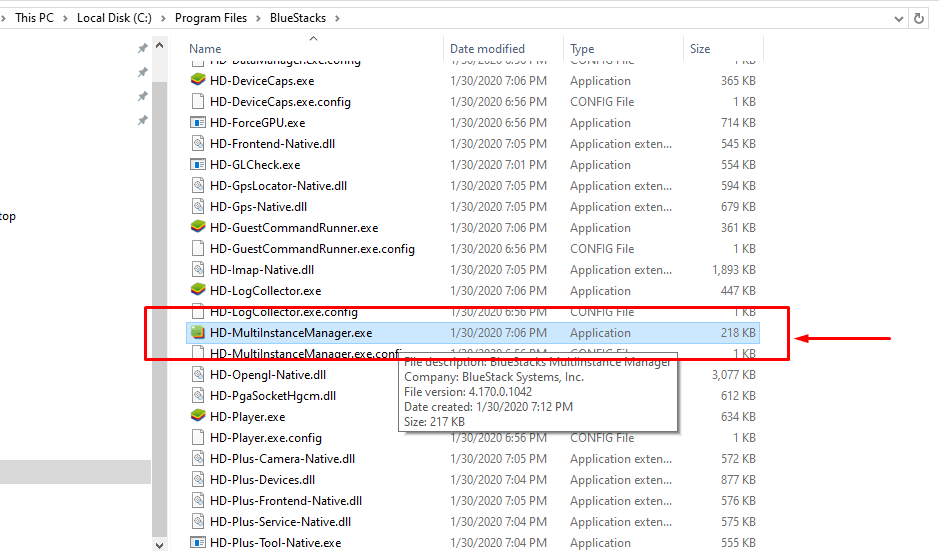
Task: Open the address bar history dropdown
Action: click(x=899, y=19)
